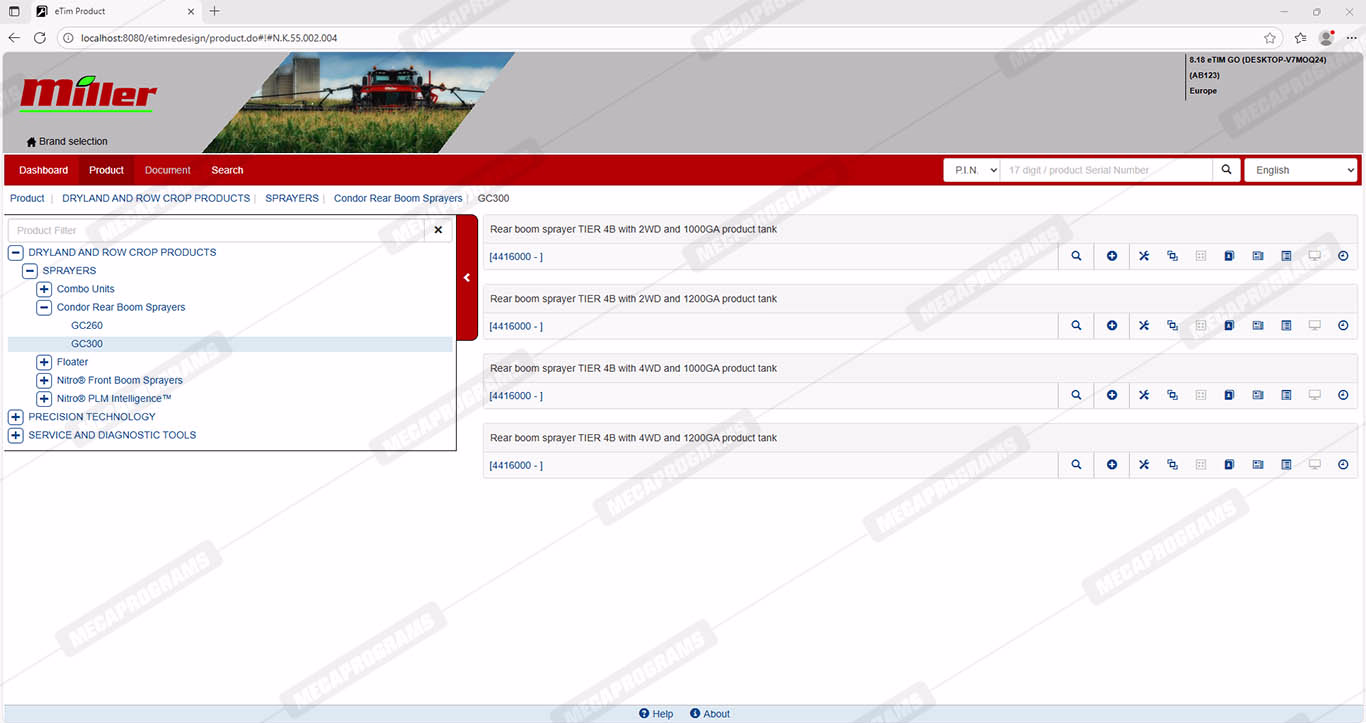Clear the Product Filter with the X button

(x=438, y=230)
